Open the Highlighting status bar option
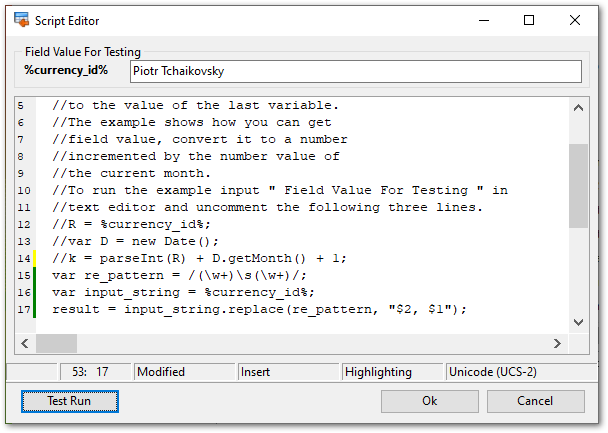Screen dimensions: 608x433 point(392,372)
